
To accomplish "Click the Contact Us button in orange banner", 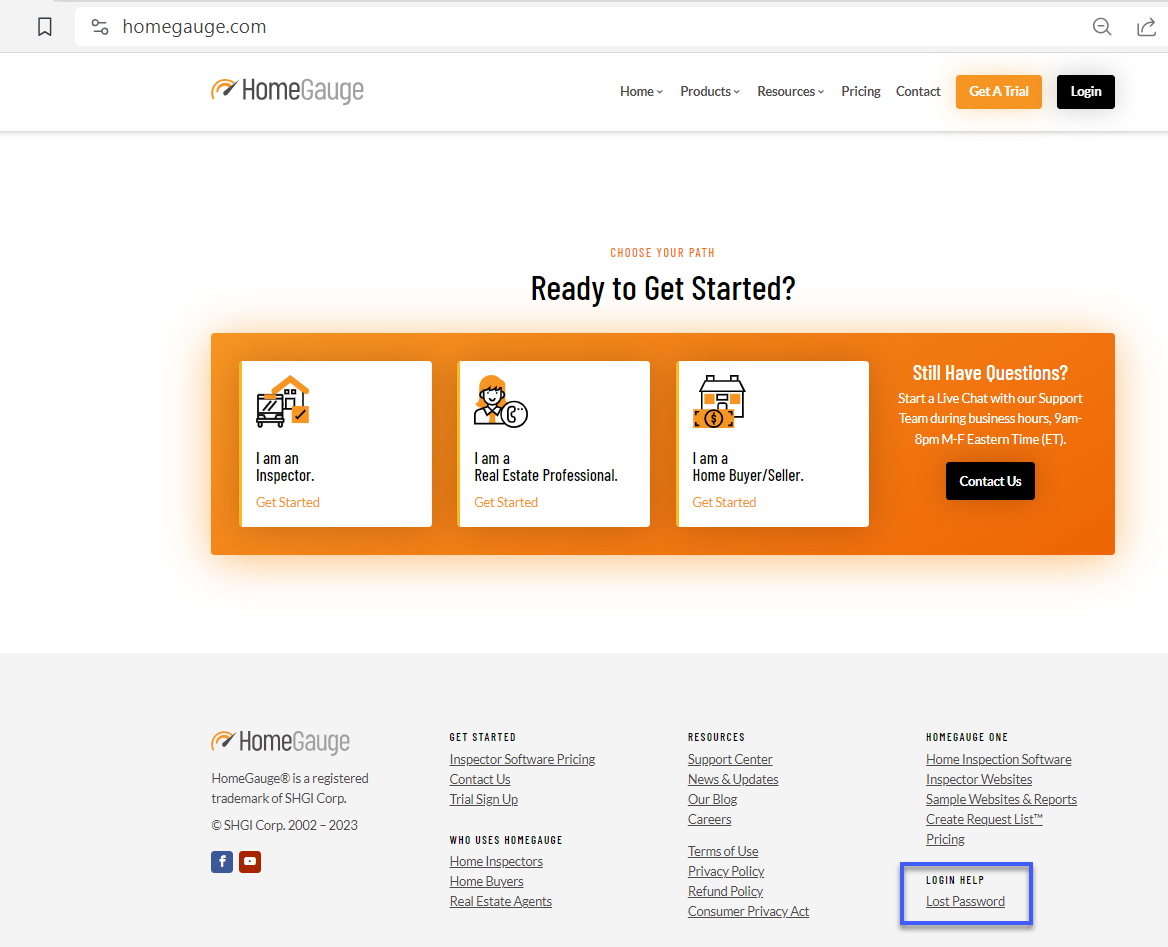I will 990,481.
